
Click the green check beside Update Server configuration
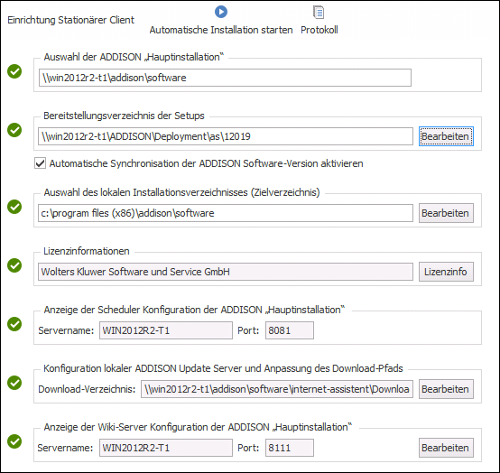click(15, 383)
